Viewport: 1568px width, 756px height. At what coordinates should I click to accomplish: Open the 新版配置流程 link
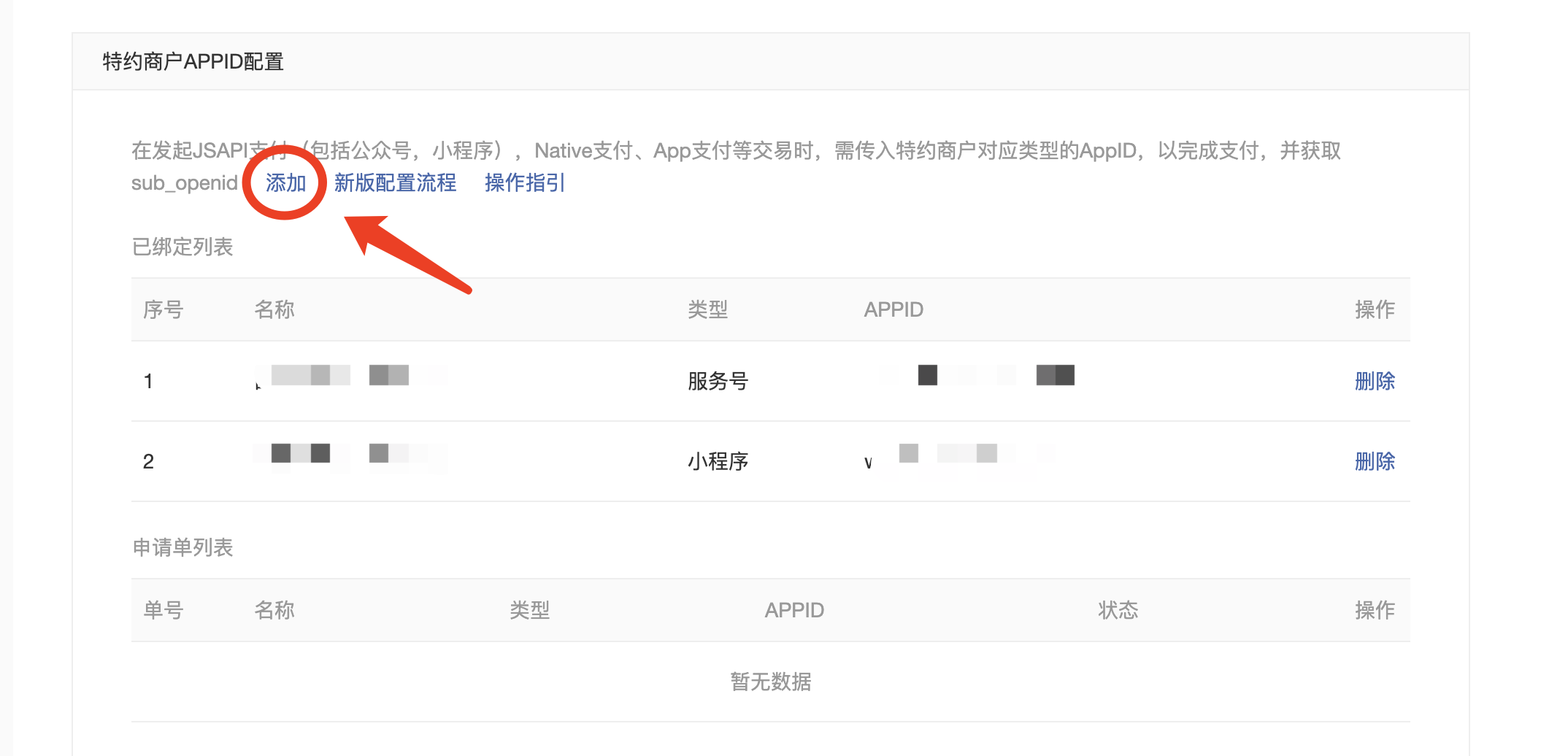click(x=395, y=182)
